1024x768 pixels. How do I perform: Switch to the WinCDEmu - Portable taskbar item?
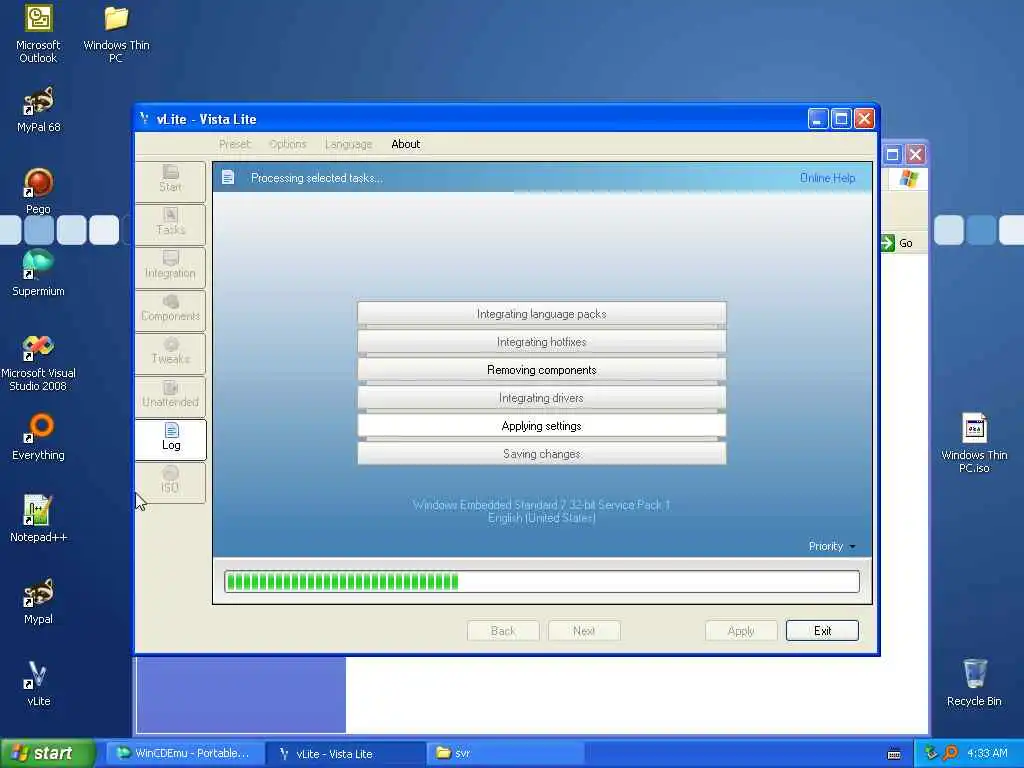[x=184, y=754]
